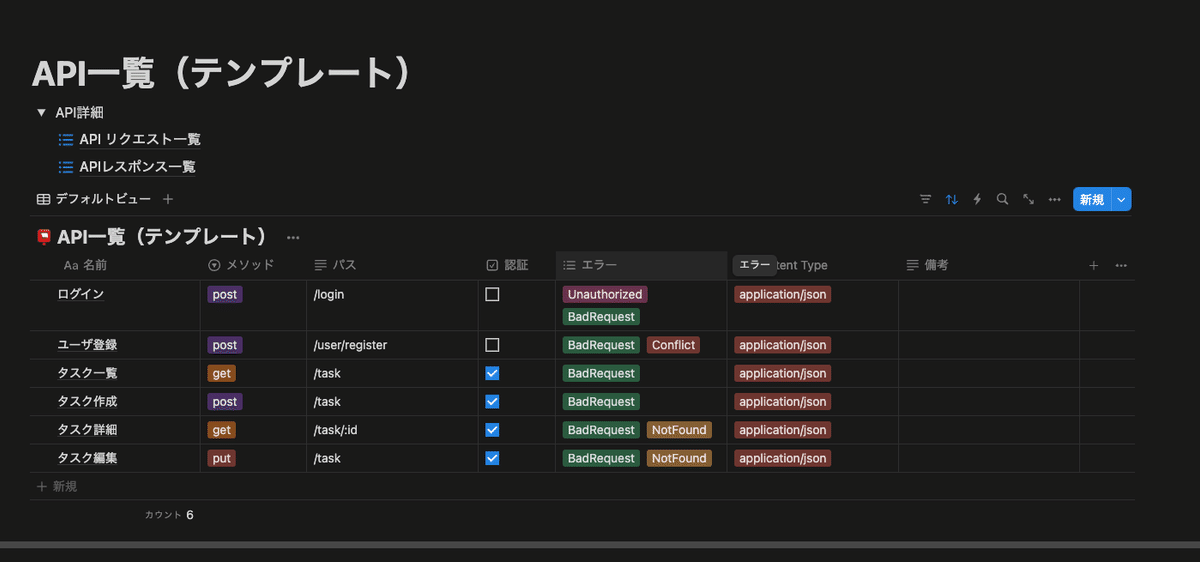Open the filter icon in toolbar

926,199
